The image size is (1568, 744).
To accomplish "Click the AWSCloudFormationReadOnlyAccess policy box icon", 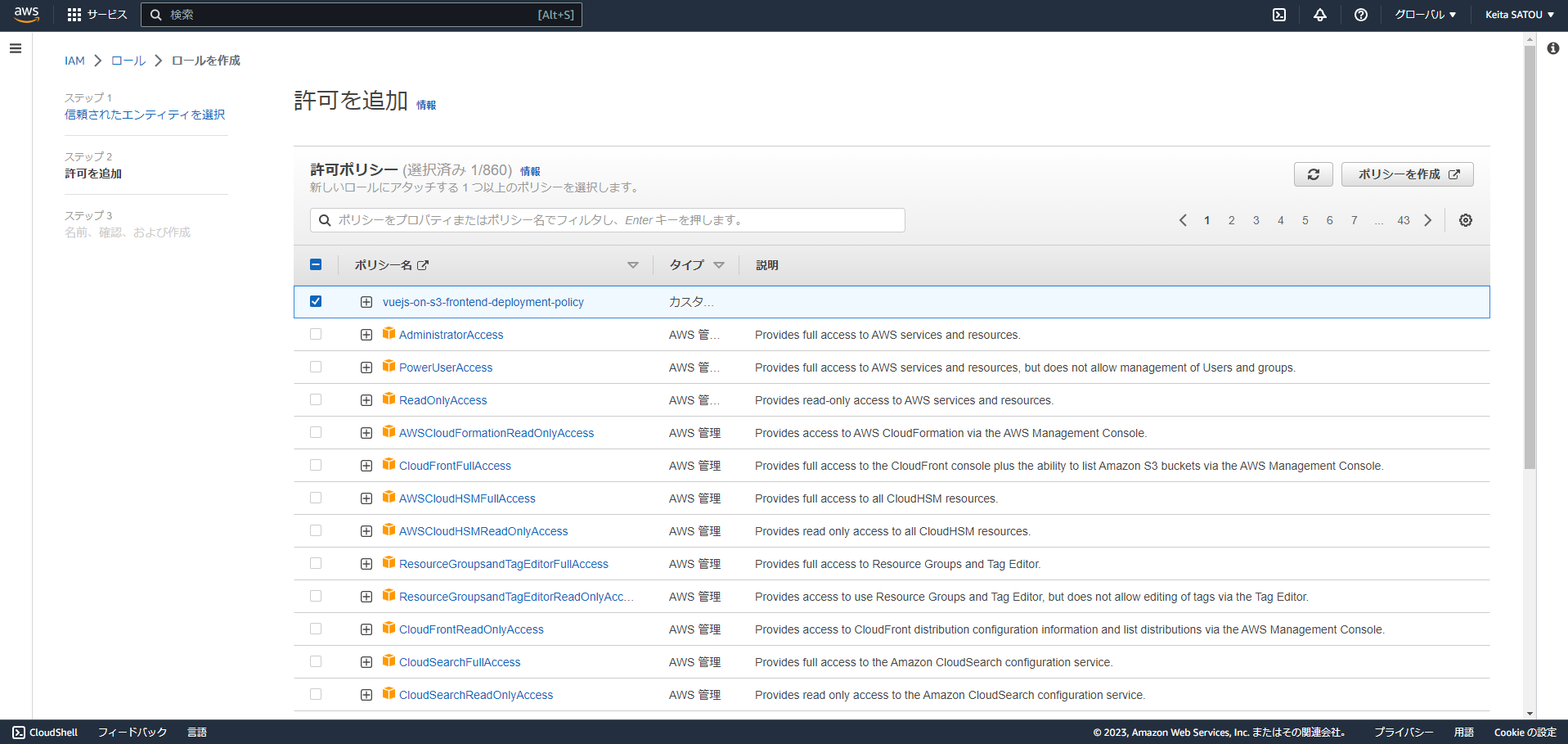I will tap(389, 431).
